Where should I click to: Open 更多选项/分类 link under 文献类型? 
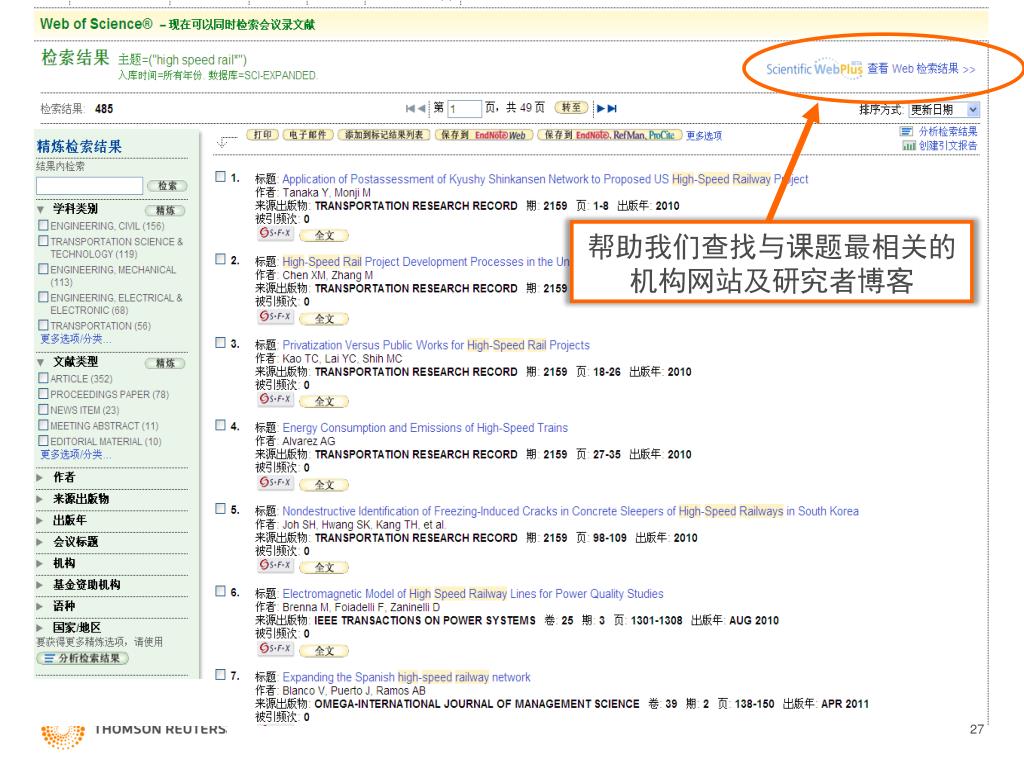[x=76, y=455]
